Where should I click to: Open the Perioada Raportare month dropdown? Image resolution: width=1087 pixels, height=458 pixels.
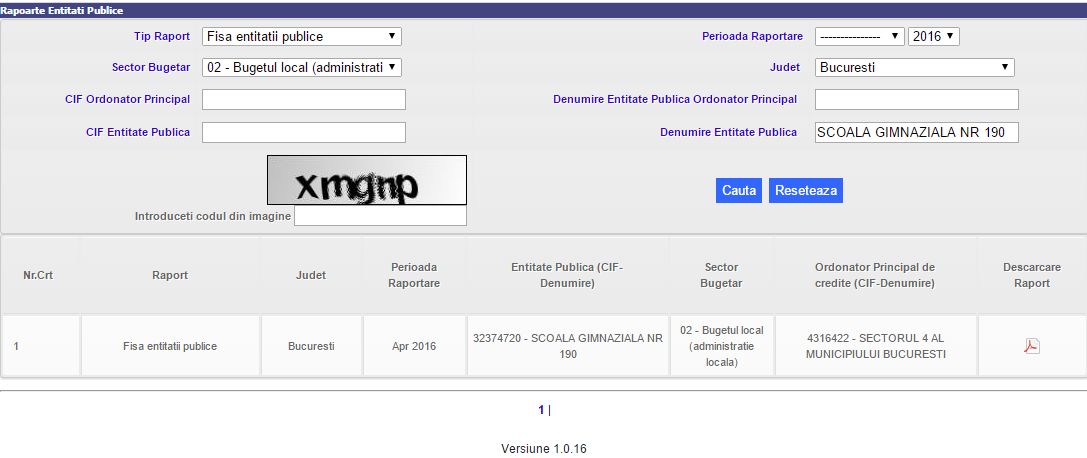click(x=860, y=36)
